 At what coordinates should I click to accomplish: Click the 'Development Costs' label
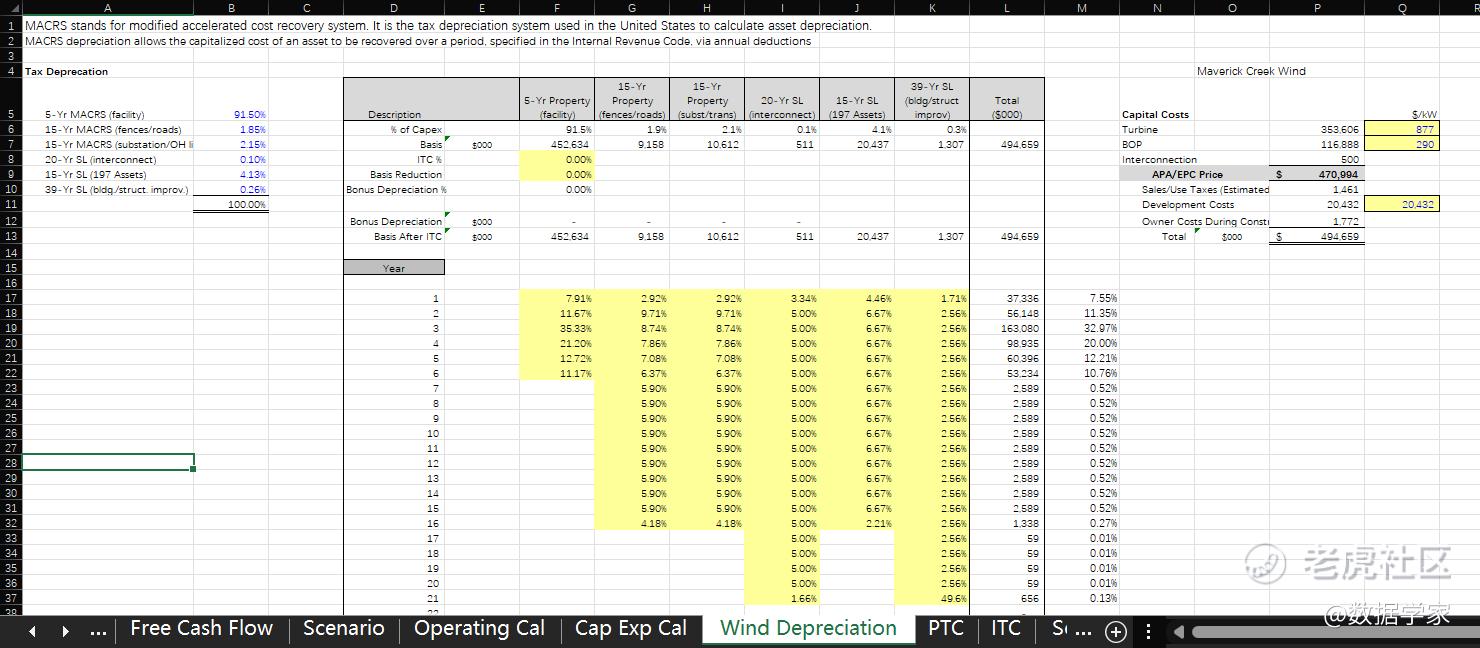1188,204
